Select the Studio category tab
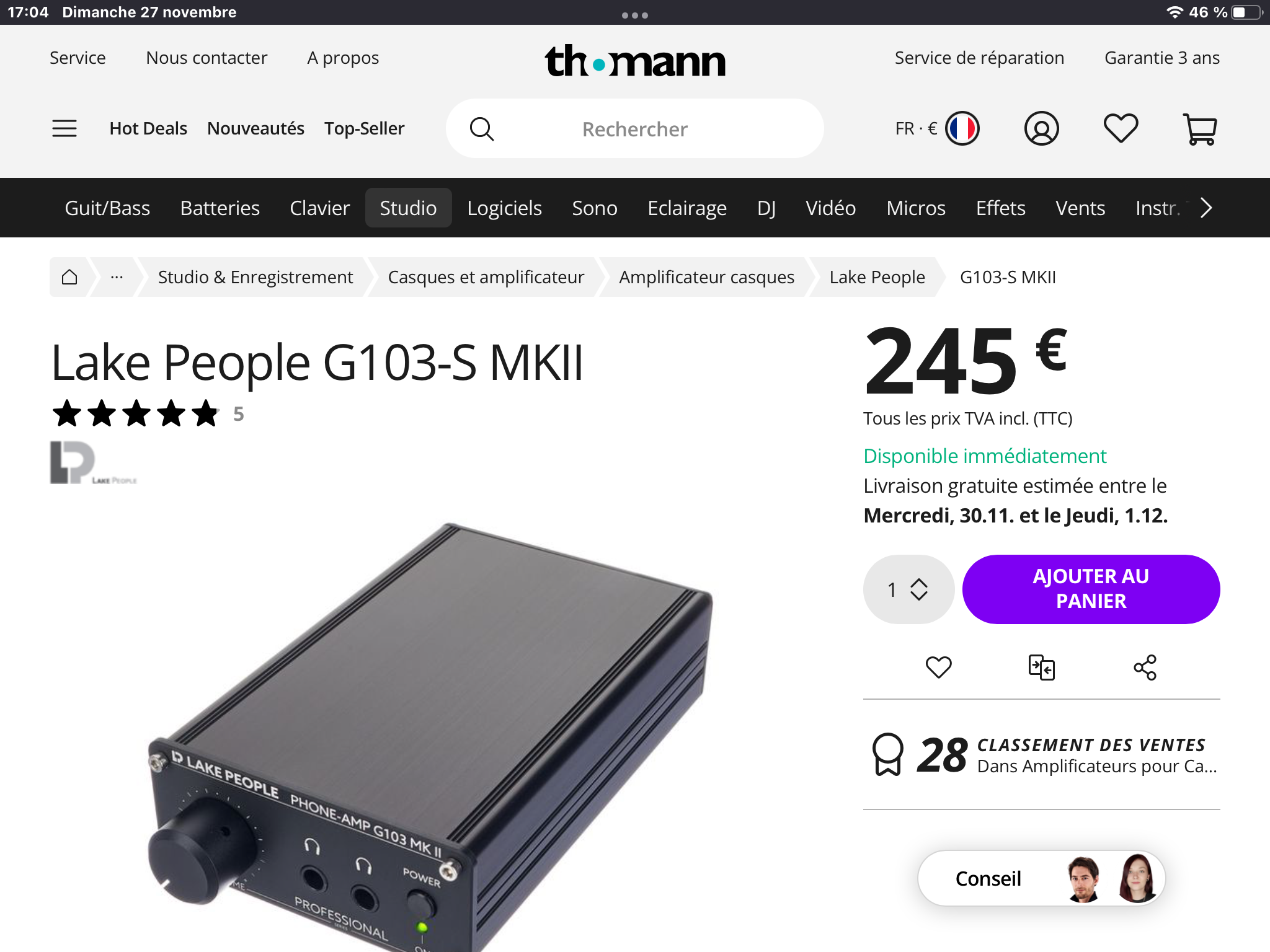The width and height of the screenshot is (1270, 952). pos(408,208)
